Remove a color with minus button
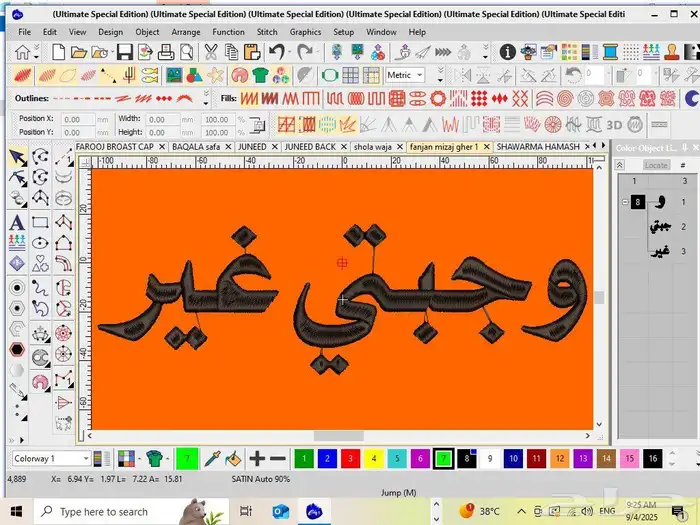700x525 pixels. (278, 458)
